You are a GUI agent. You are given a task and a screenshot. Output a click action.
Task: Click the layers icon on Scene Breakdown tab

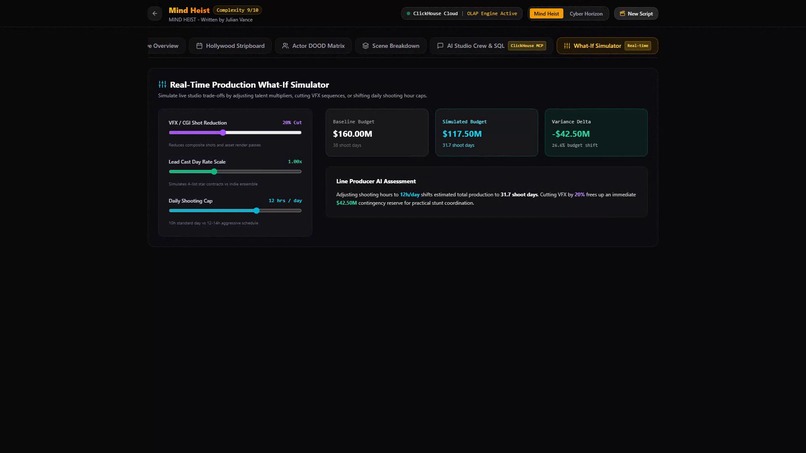coord(365,46)
